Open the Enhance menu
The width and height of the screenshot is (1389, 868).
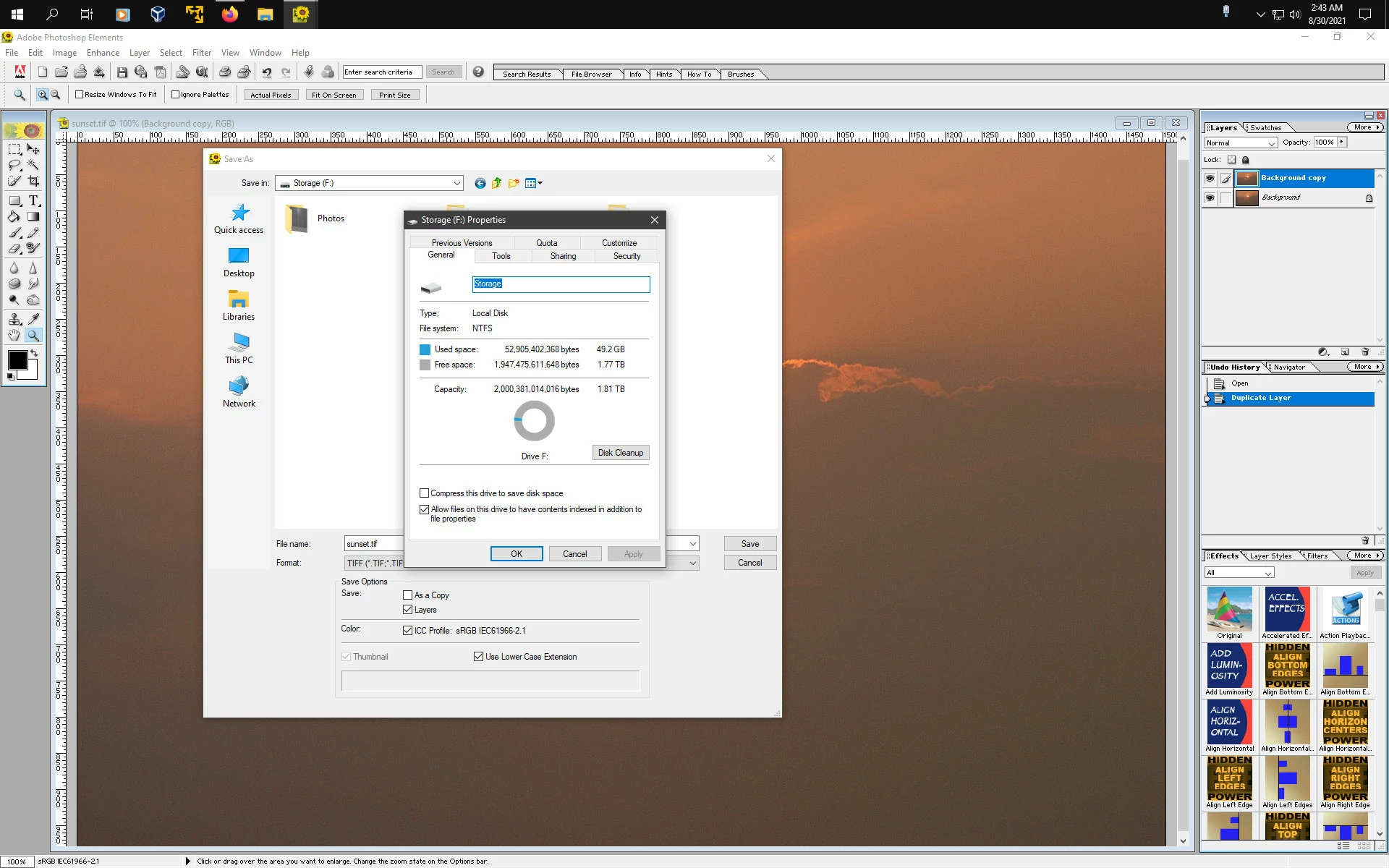click(x=103, y=53)
